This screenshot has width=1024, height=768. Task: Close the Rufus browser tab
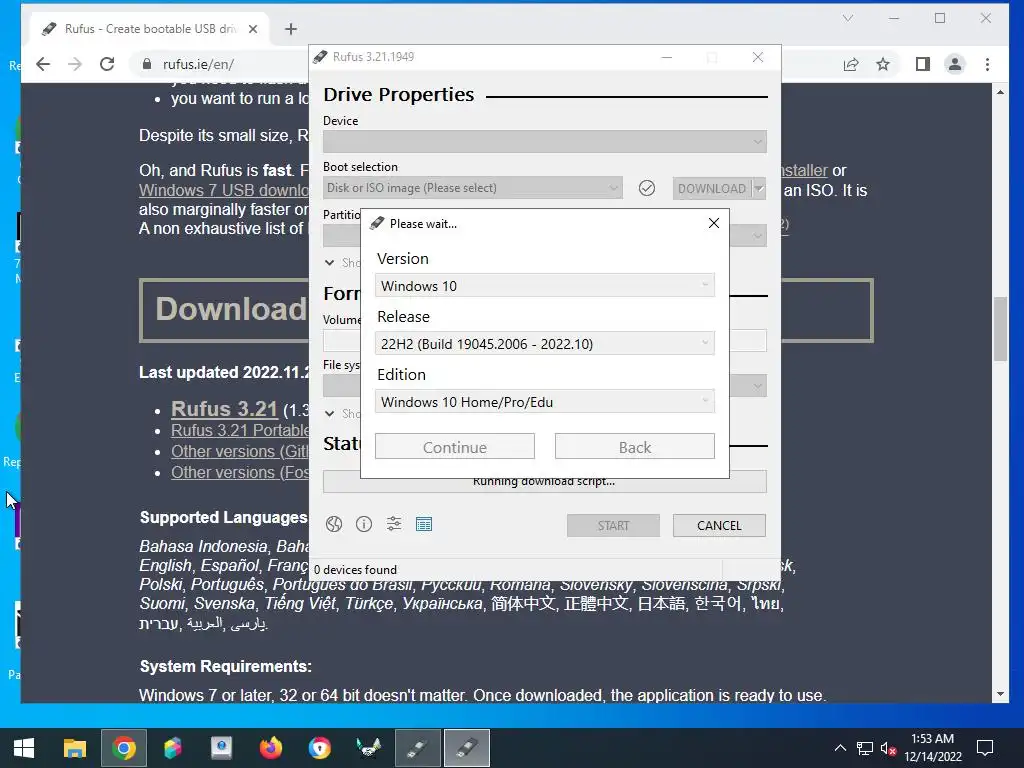click(253, 29)
